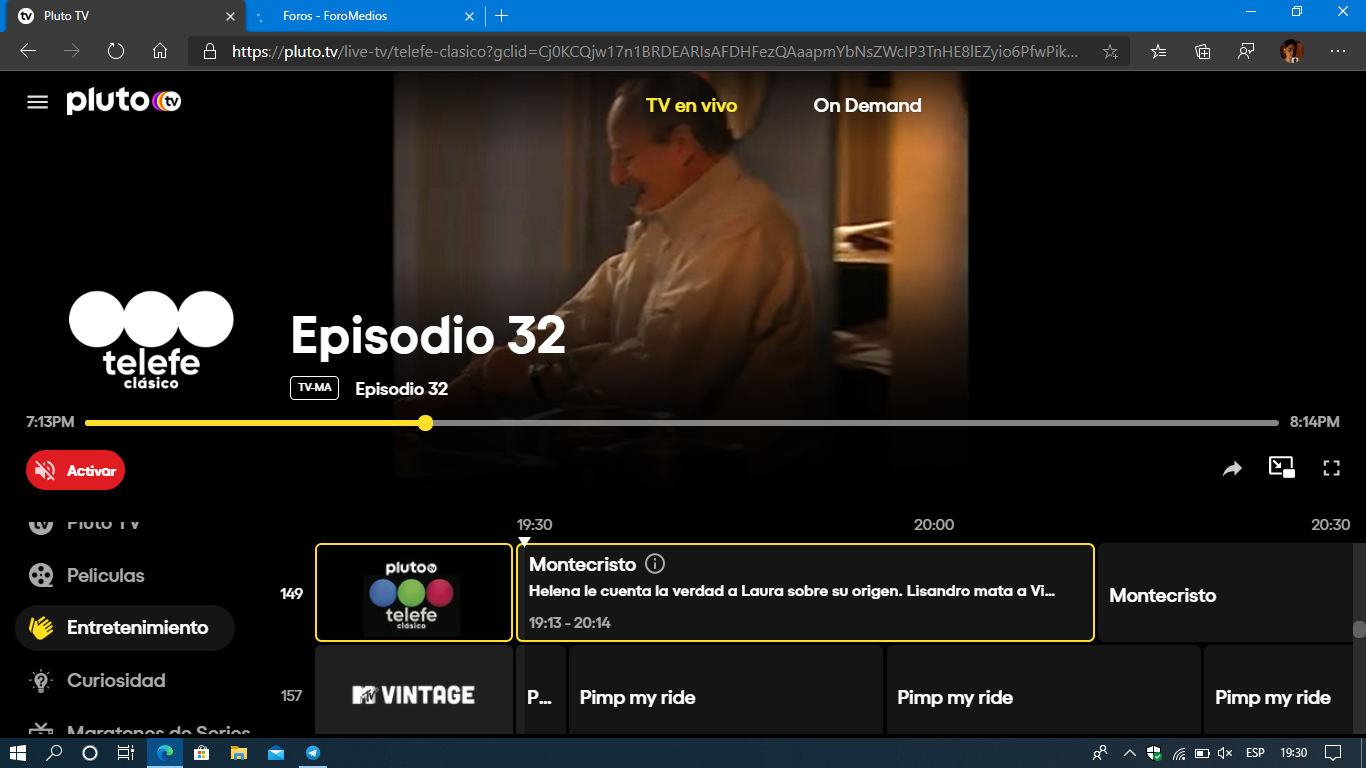Open the Edge Collections panel
Viewport: 1366px width, 768px height.
pos(1203,51)
